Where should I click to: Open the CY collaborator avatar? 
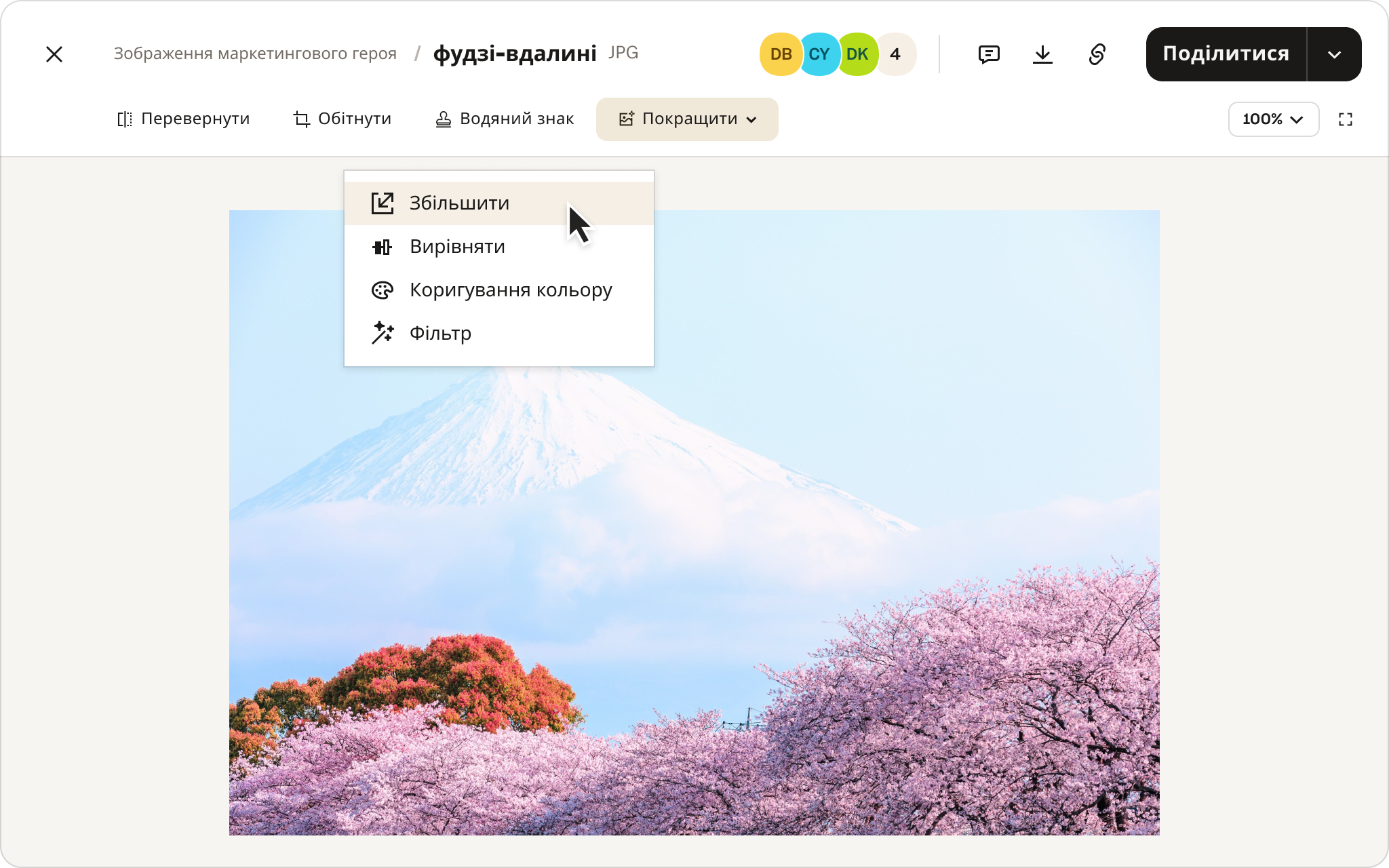[819, 54]
